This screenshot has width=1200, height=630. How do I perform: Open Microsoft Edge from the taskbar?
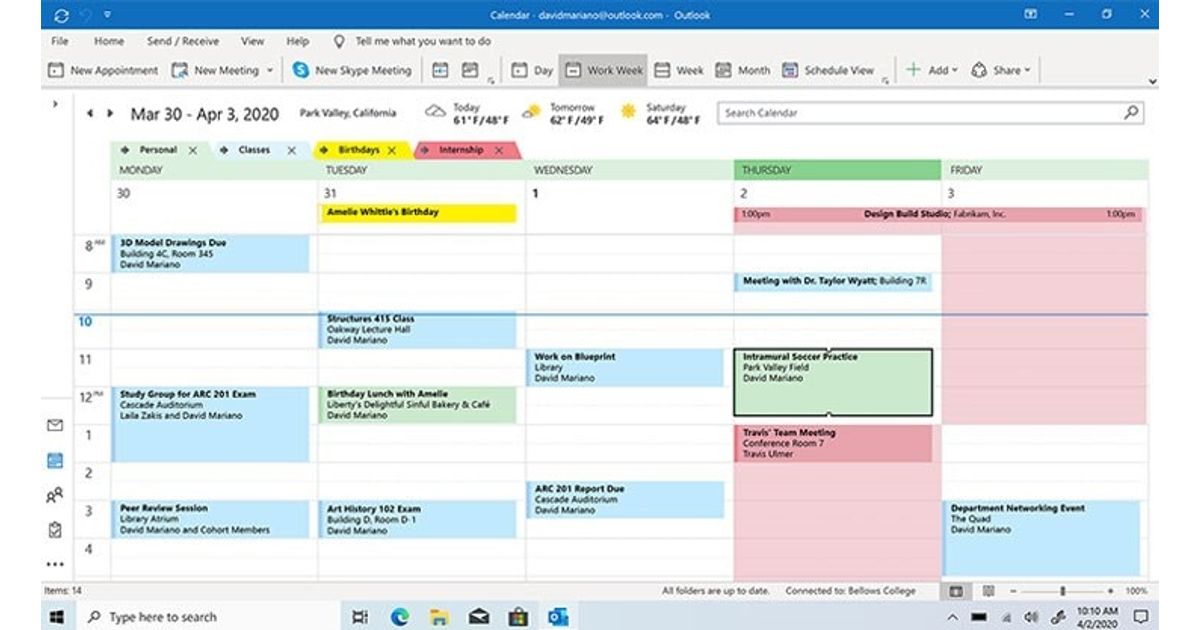(399, 617)
